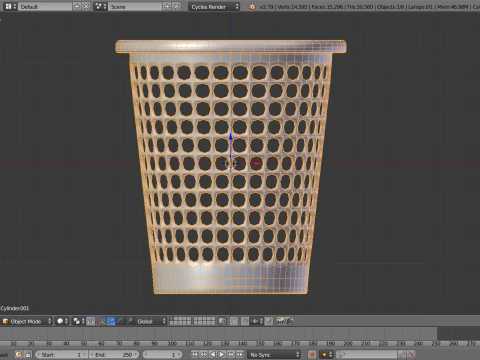Open the scene browser icon
This screenshot has height=360, width=480.
pyautogui.click(x=101, y=6)
